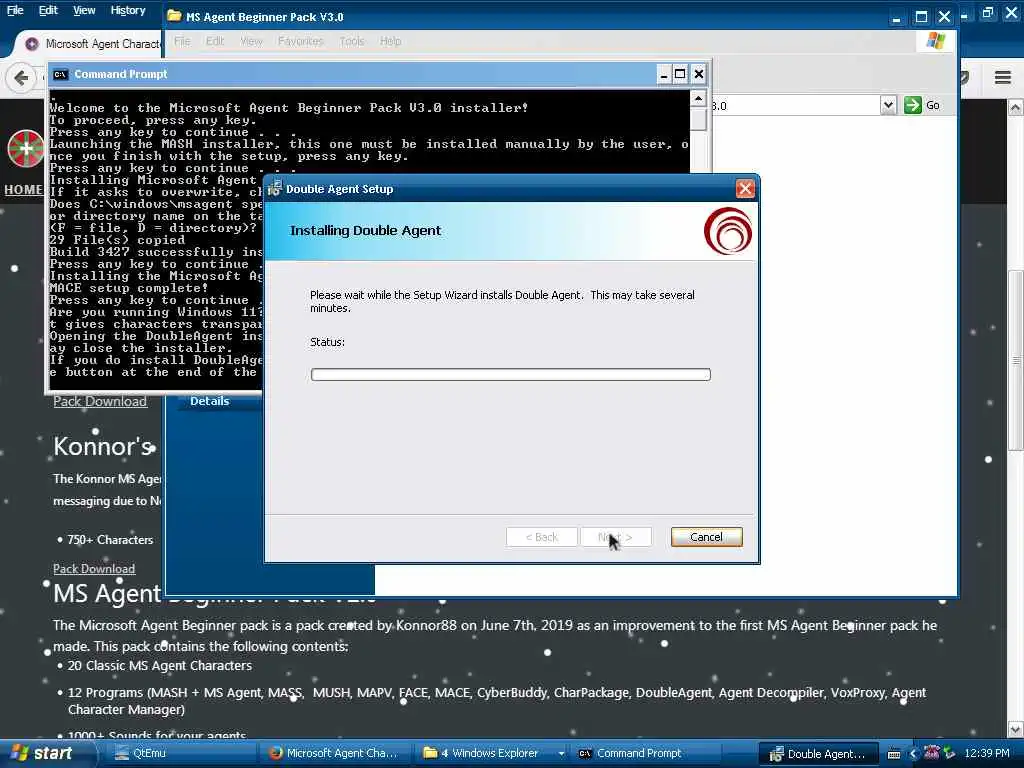Close the Command Prompt window
The height and width of the screenshot is (768, 1024).
point(698,74)
